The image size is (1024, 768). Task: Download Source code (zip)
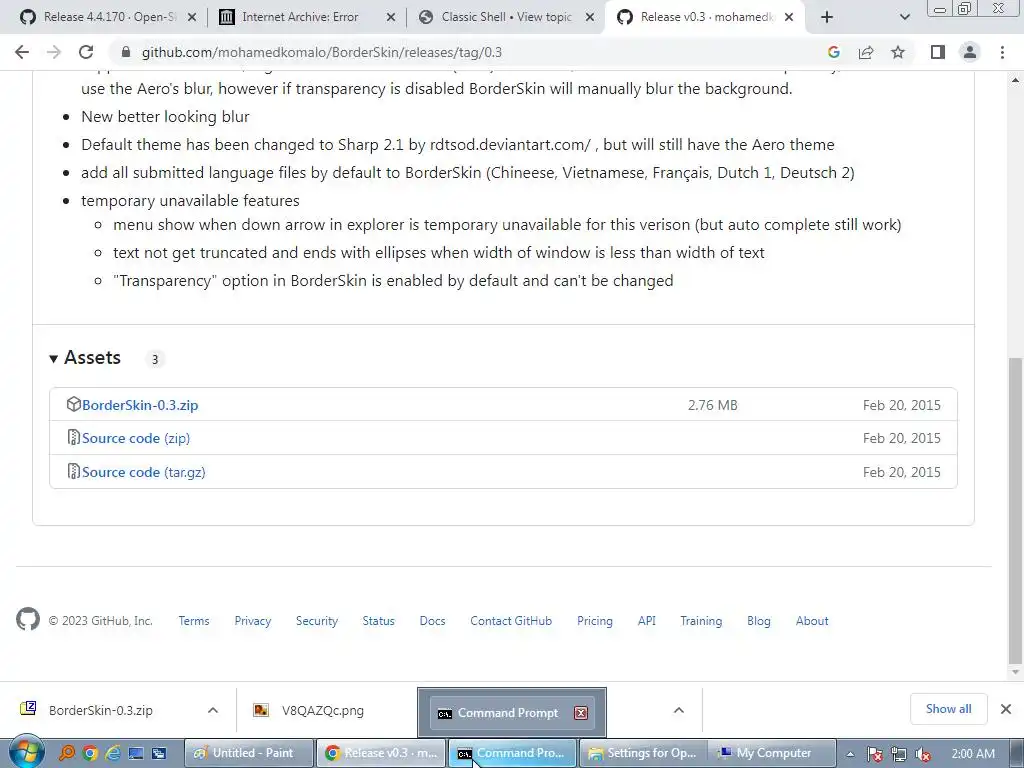136,438
